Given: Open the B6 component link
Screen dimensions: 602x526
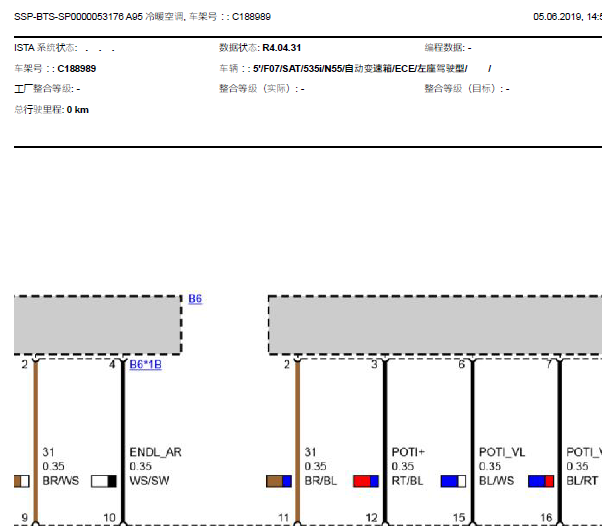Looking at the screenshot, I should click(195, 299).
